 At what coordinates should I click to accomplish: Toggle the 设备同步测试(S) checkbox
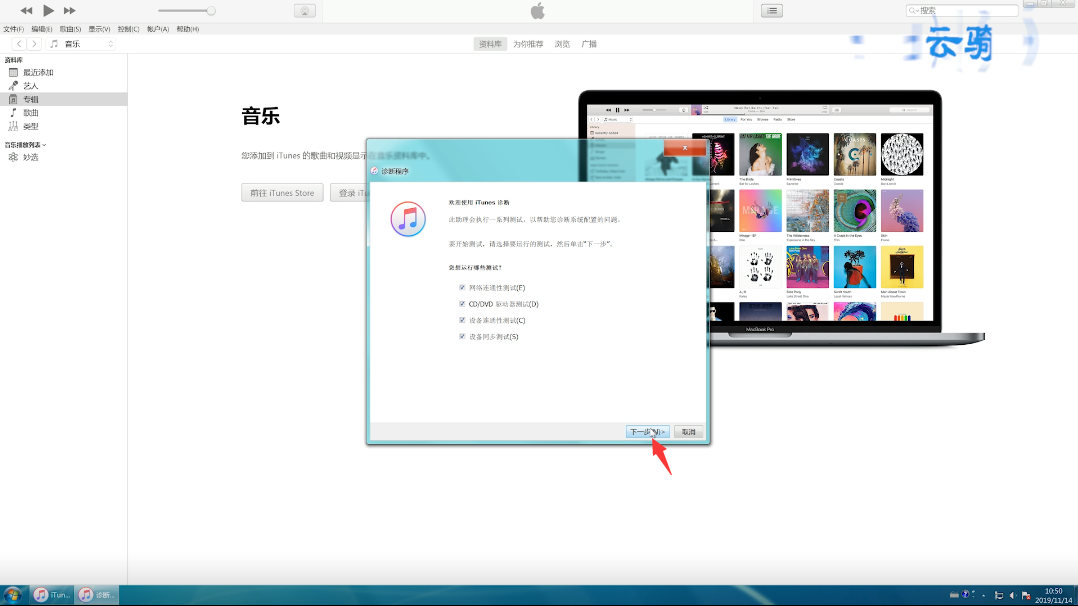[462, 336]
